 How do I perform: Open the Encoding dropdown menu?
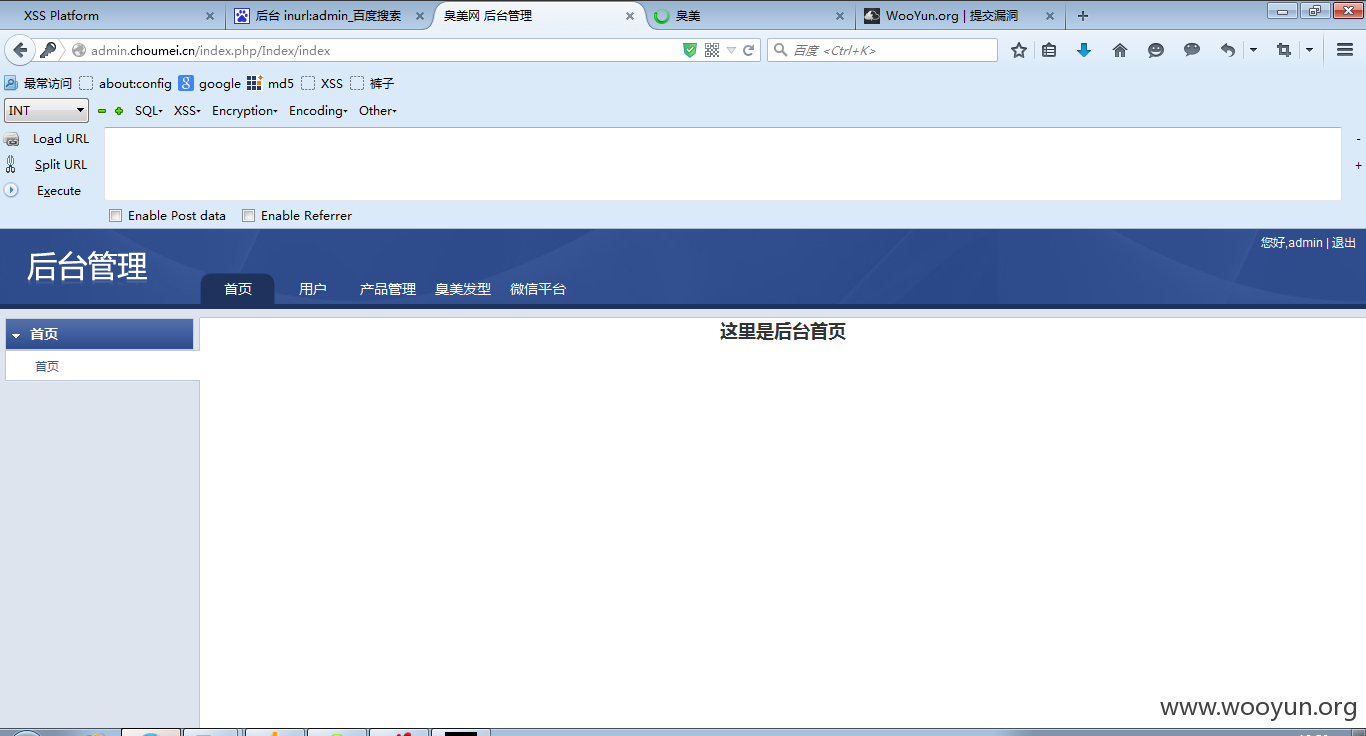[x=318, y=111]
